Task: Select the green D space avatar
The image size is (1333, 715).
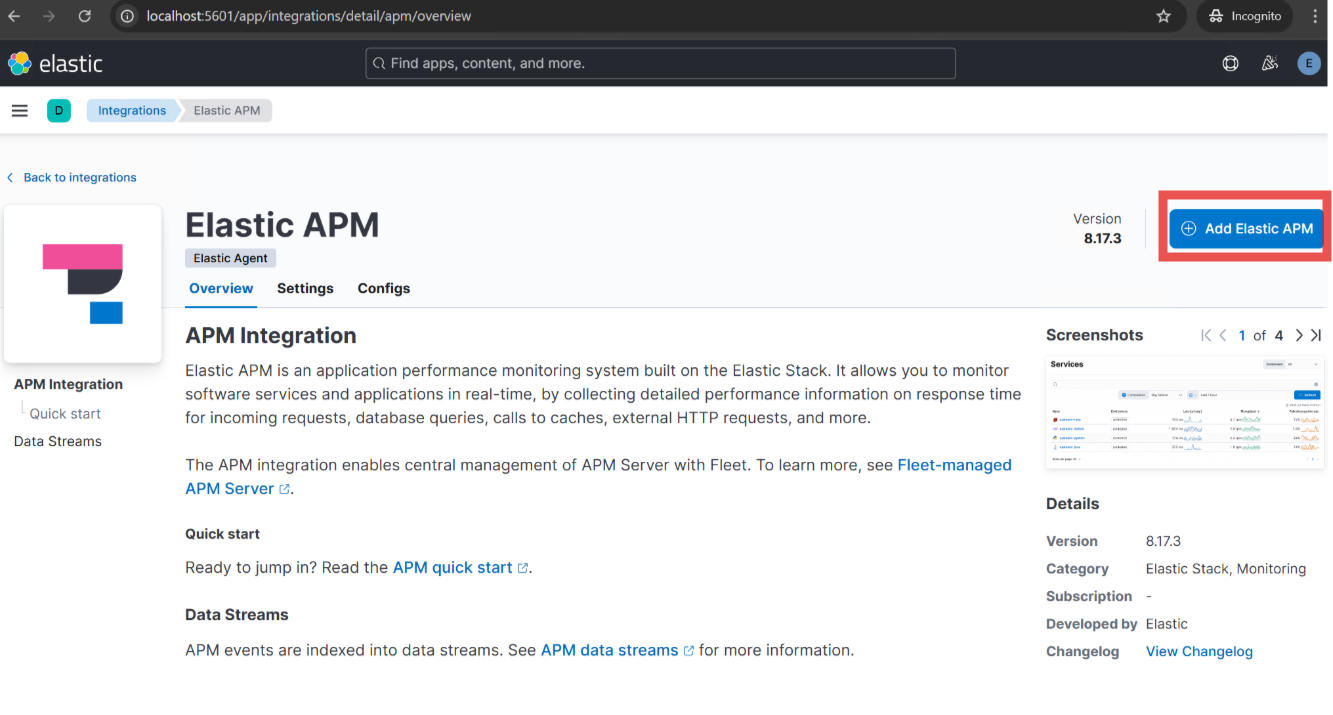Action: (x=58, y=111)
